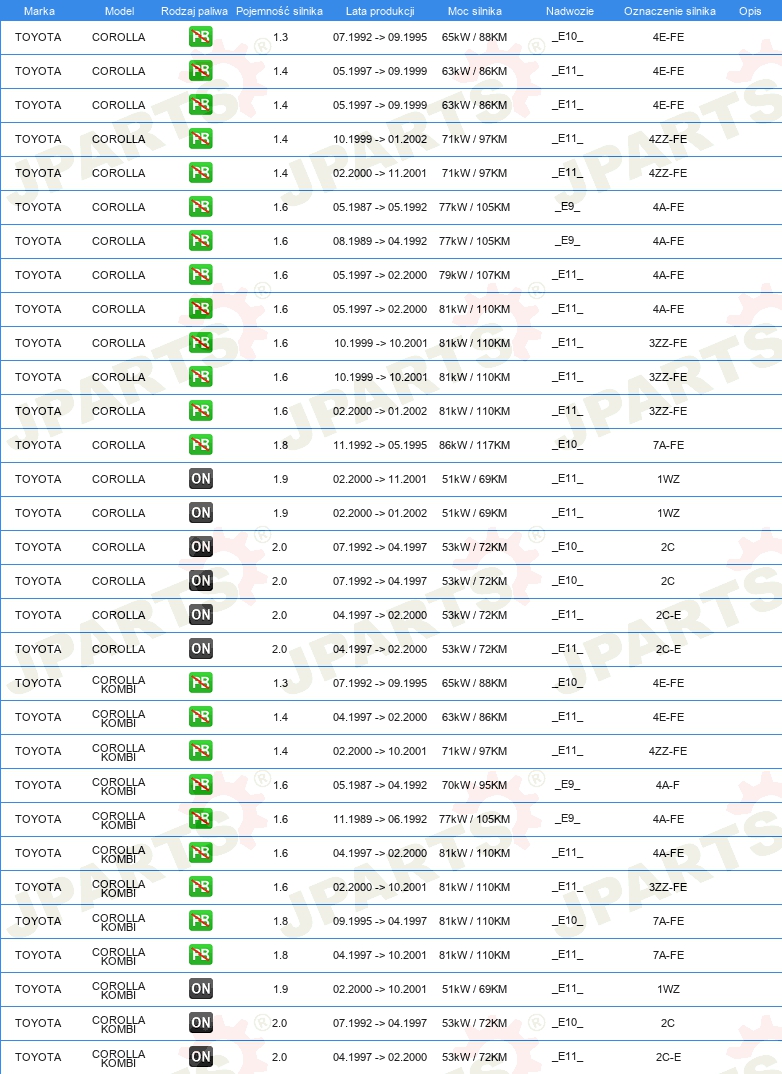
Task: Click diesel ON icon for Corolla 1.9 02.2000 -> 11.2001
Action: coord(201,479)
